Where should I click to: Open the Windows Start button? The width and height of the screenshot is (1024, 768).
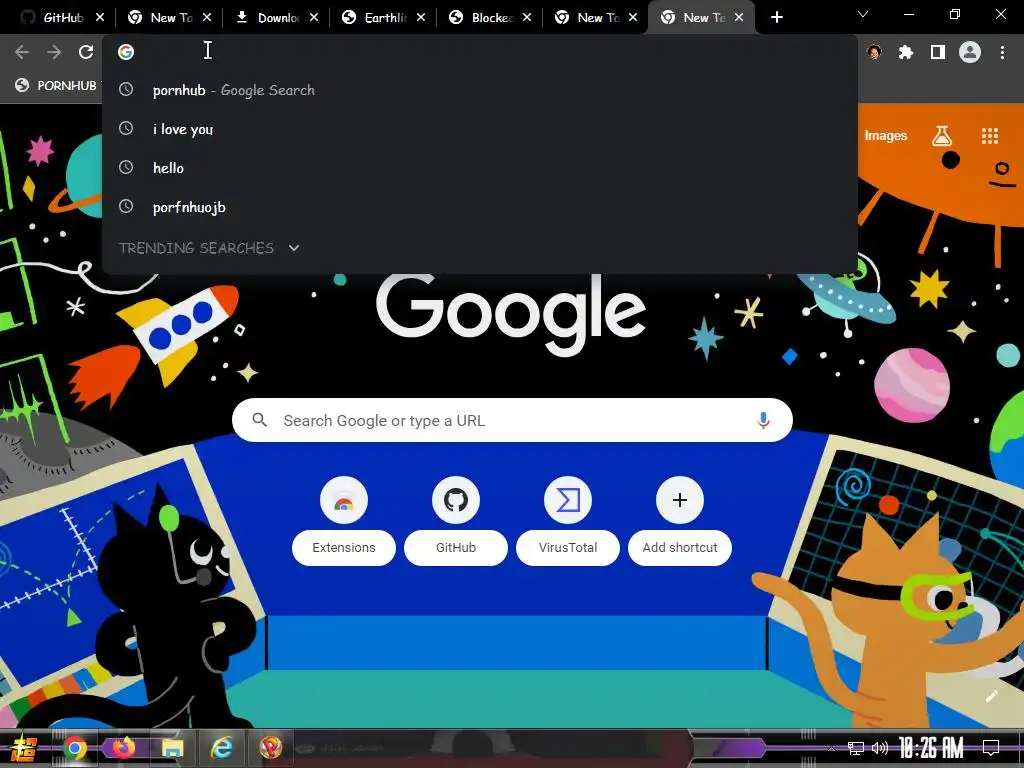pos(23,748)
